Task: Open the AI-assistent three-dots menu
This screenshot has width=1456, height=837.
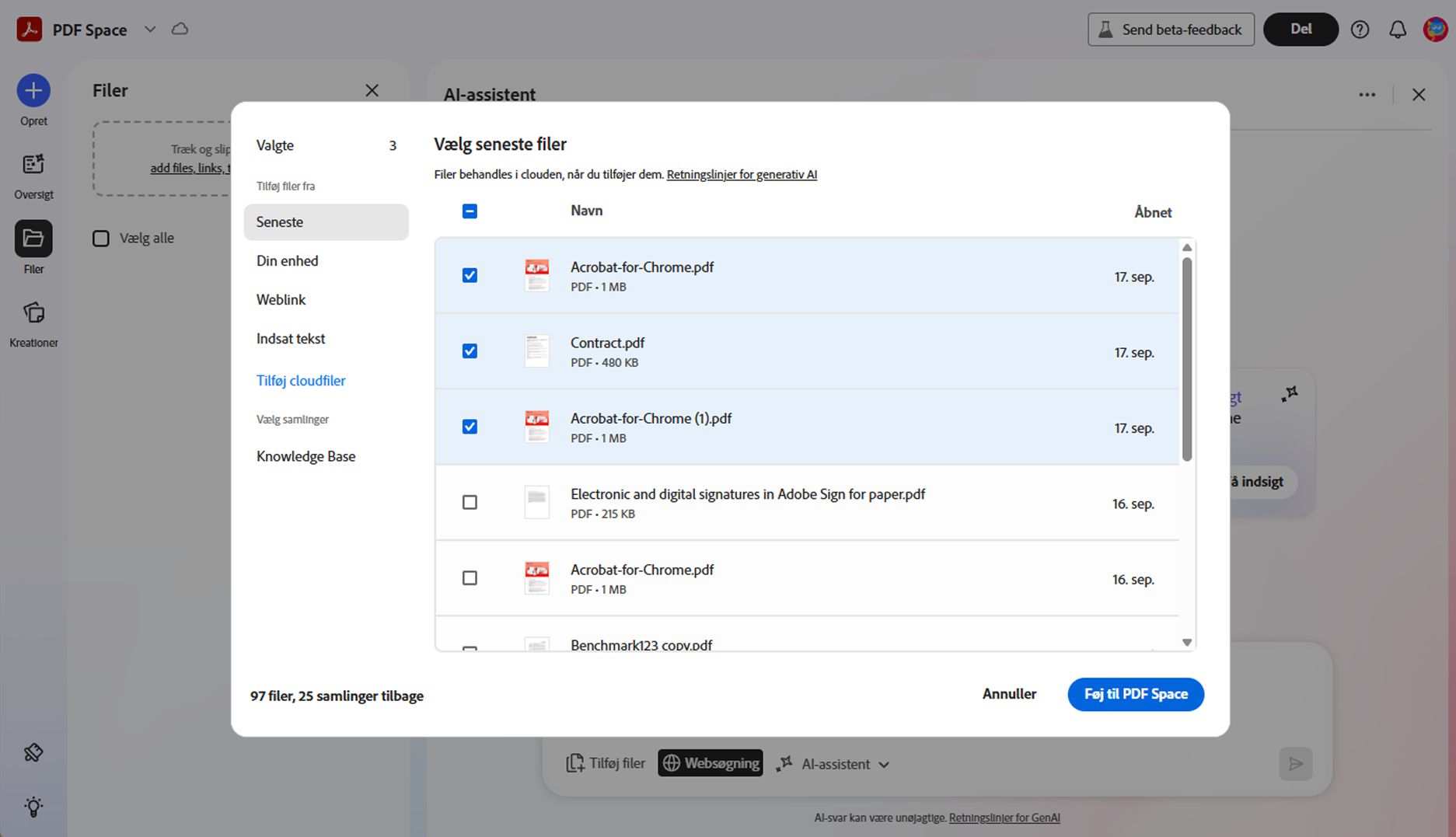Action: 1367,95
